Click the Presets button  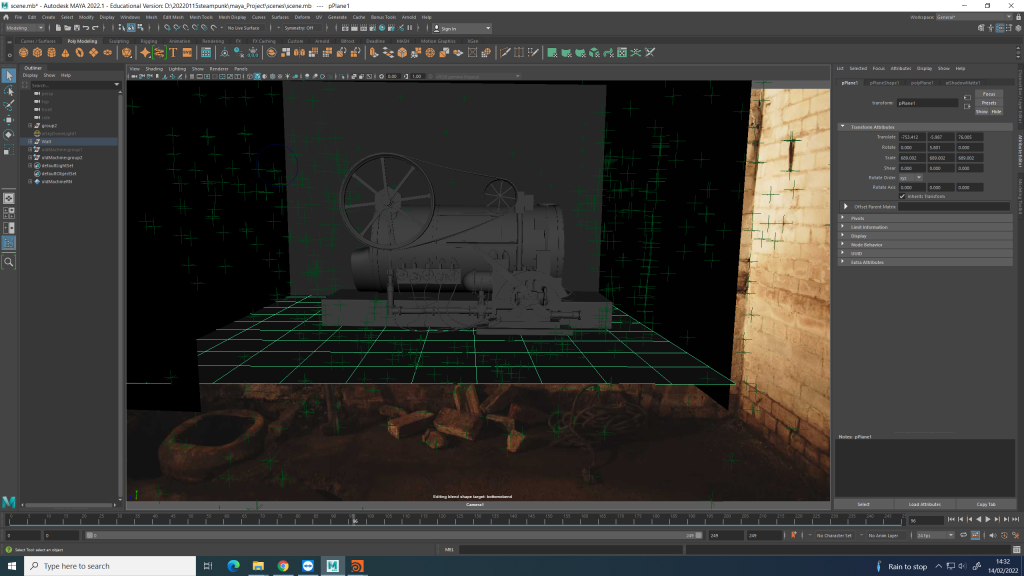tap(988, 102)
